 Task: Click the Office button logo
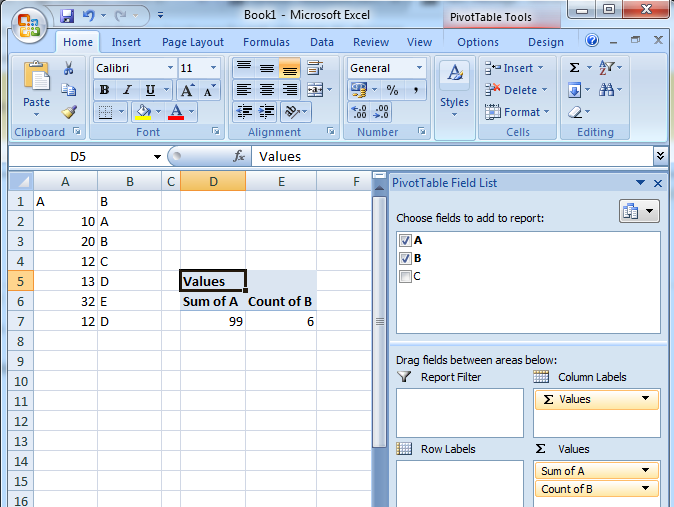(28, 25)
